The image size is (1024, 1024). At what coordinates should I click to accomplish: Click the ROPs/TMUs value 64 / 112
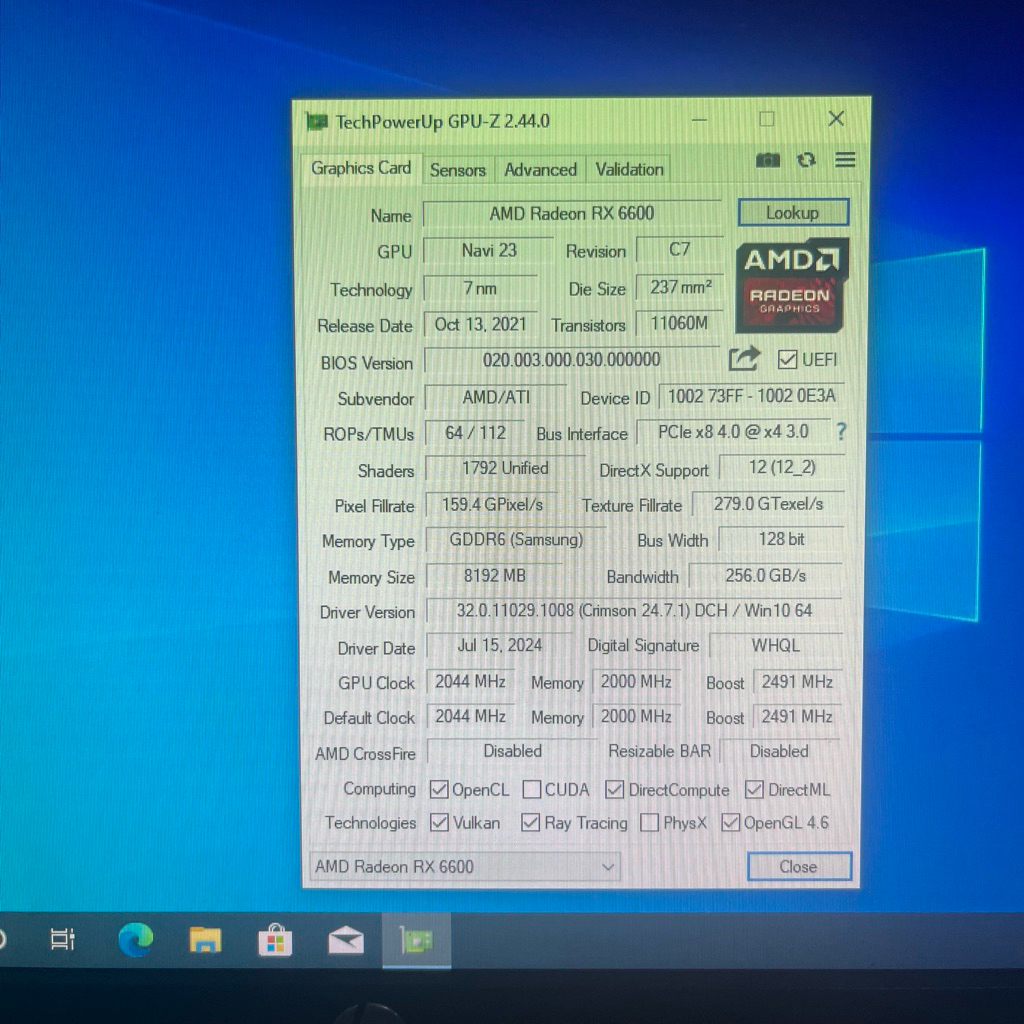[475, 433]
